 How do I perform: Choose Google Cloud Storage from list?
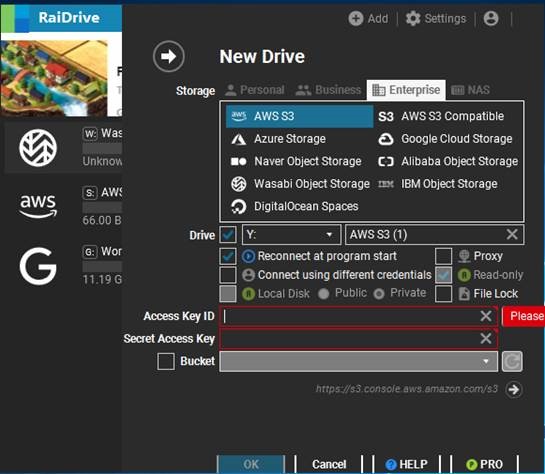click(x=446, y=139)
